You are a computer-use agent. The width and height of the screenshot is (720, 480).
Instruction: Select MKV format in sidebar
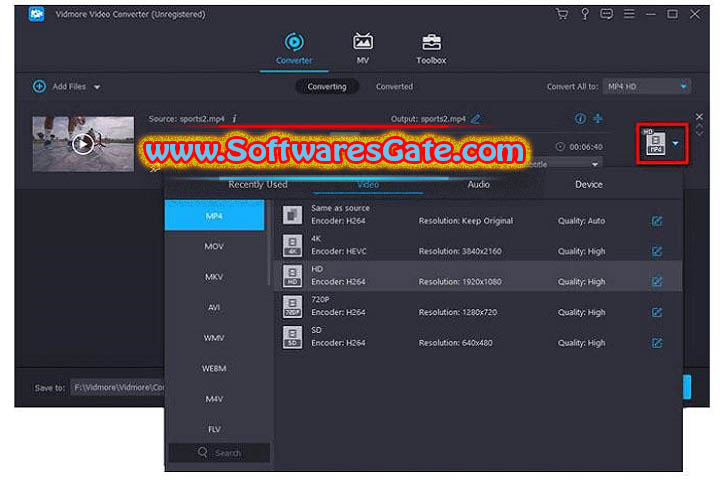coord(214,277)
